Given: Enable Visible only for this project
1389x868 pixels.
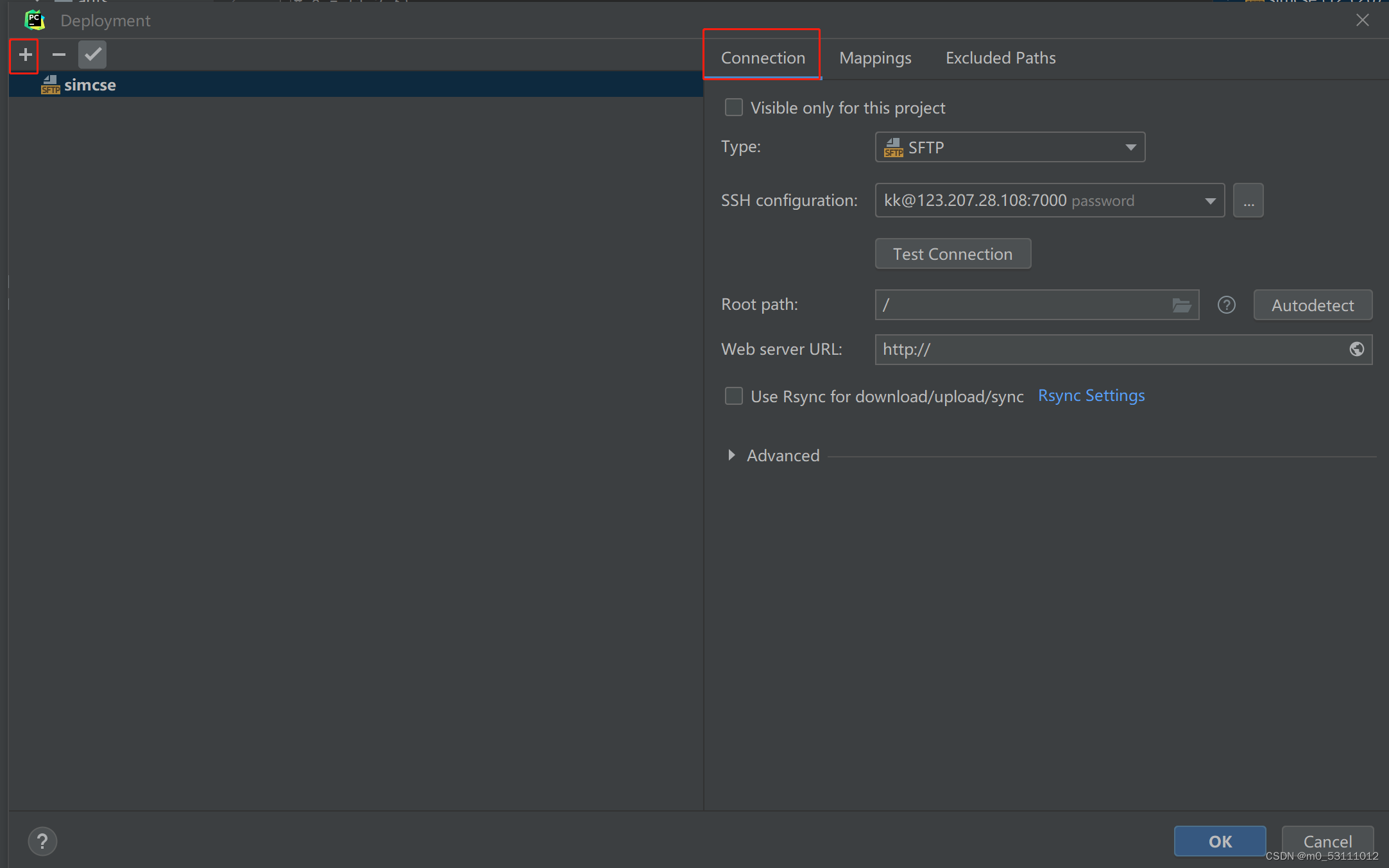Looking at the screenshot, I should tap(733, 108).
